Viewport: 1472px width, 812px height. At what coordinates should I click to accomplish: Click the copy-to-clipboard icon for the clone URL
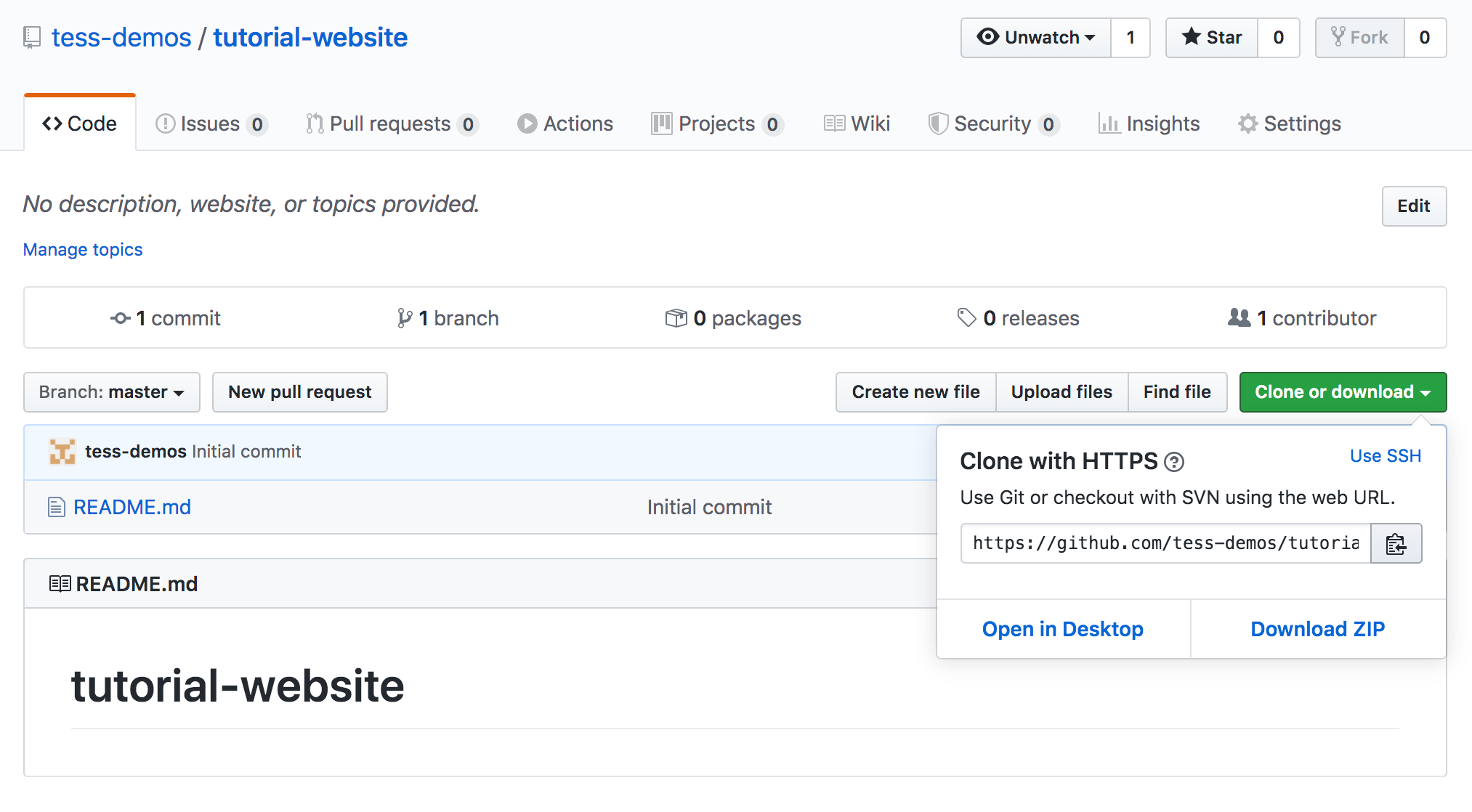(1394, 543)
